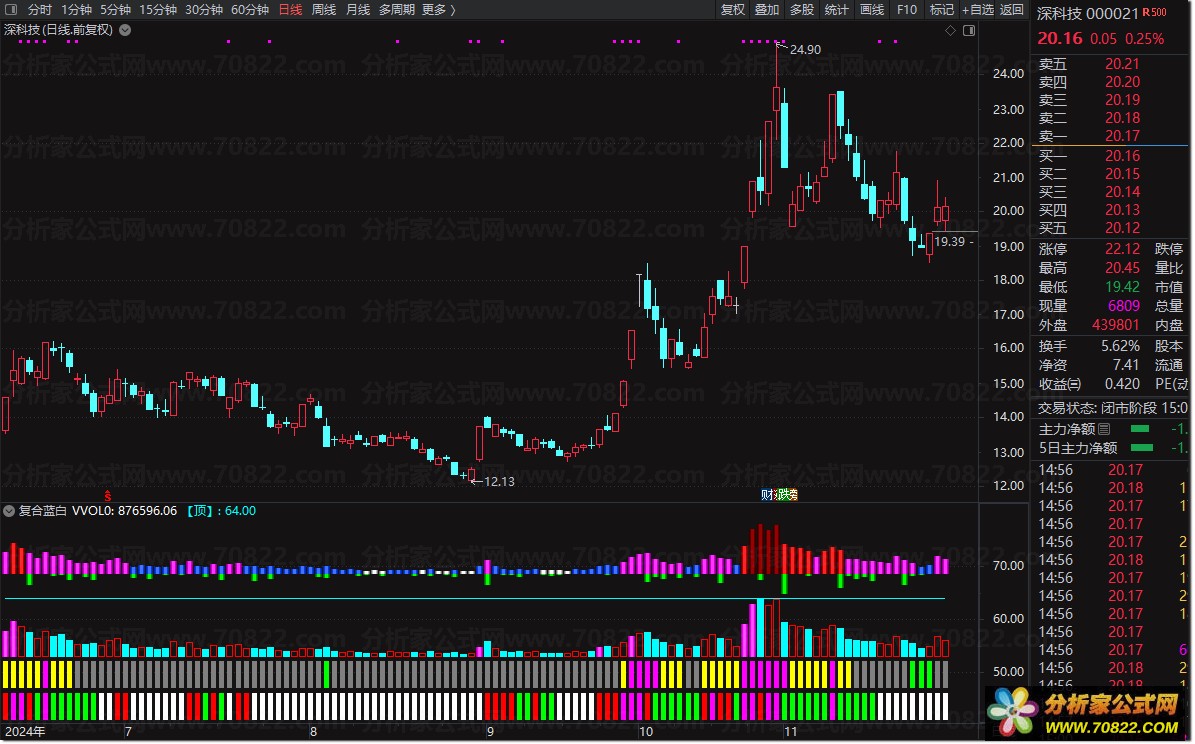Select the 60分钟 period tab
Image resolution: width=1195 pixels, height=744 pixels.
click(x=250, y=10)
